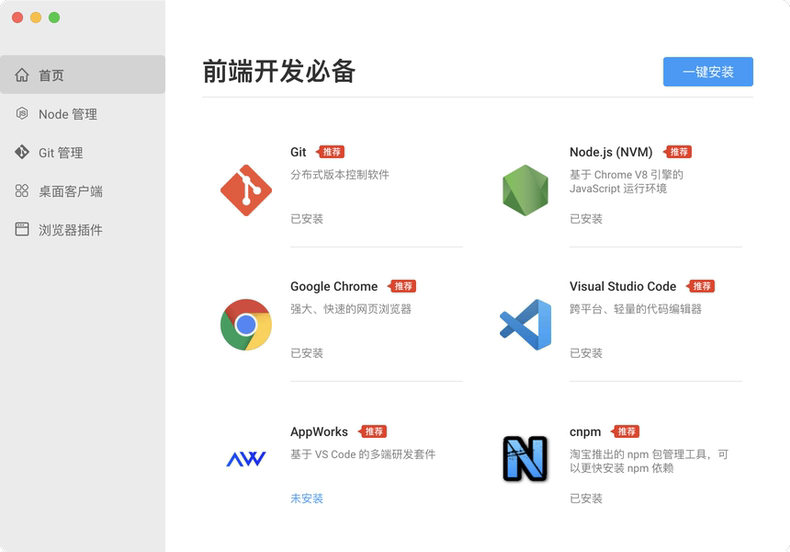Click the yellow minimize window button
The image size is (790, 552).
click(36, 18)
